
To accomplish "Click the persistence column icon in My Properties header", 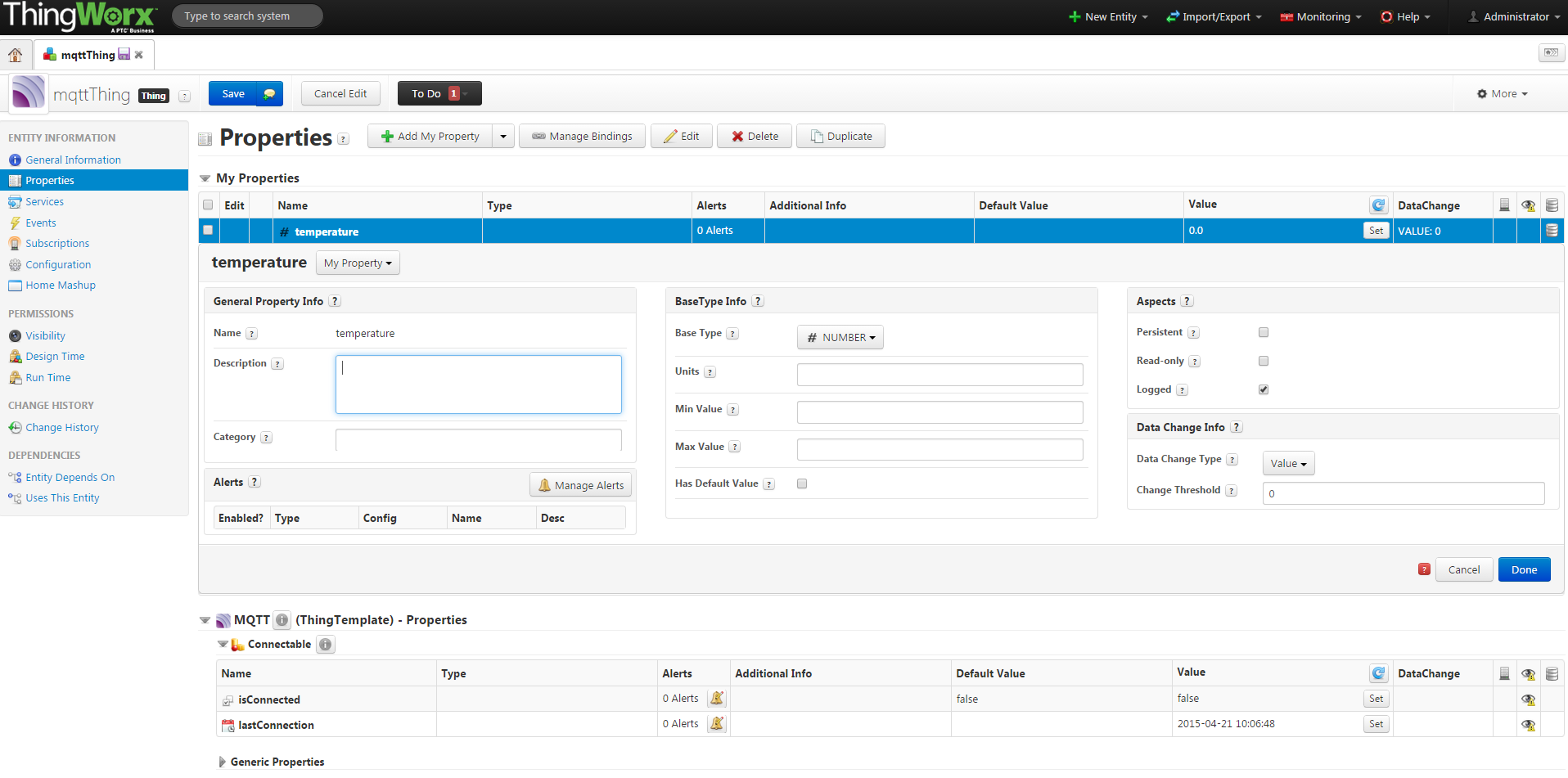I will [1504, 205].
